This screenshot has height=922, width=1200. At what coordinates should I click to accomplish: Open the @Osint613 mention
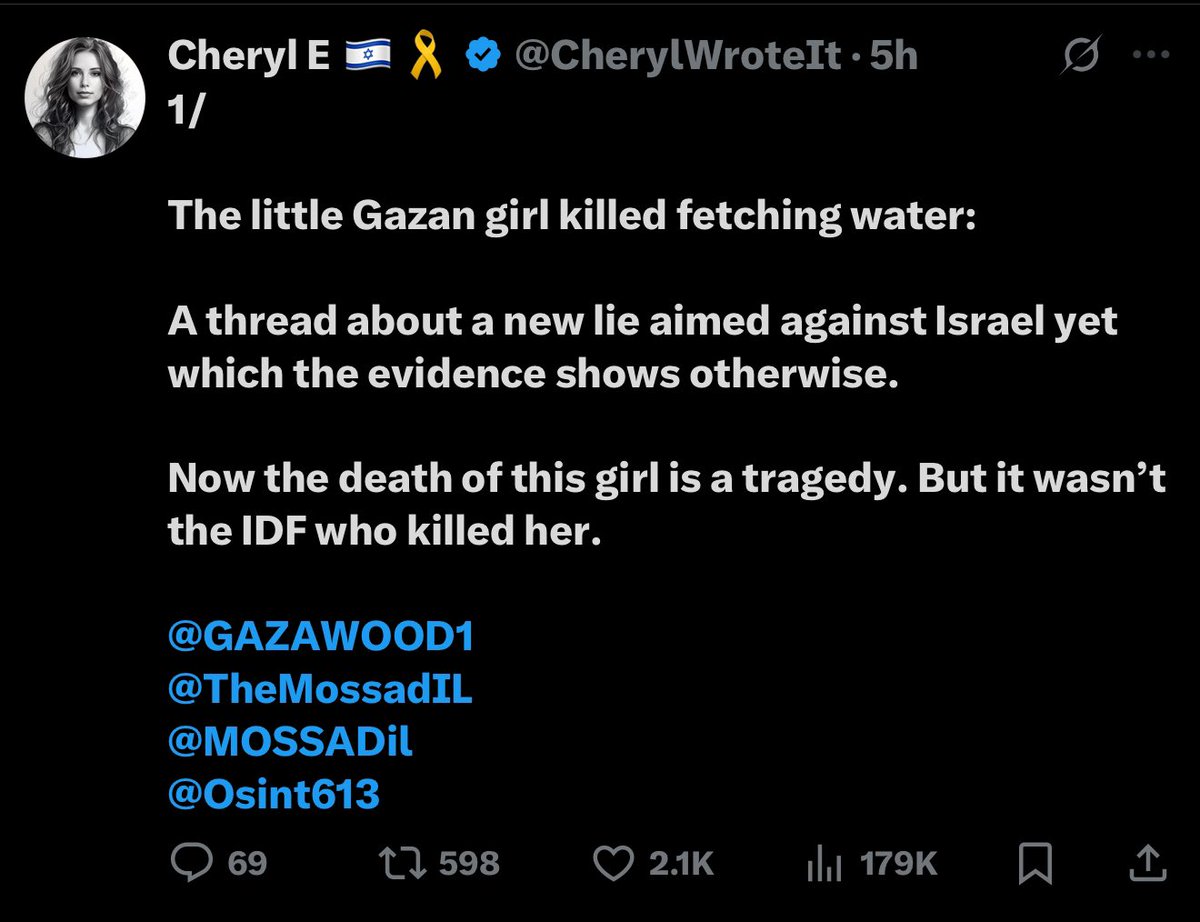(274, 795)
